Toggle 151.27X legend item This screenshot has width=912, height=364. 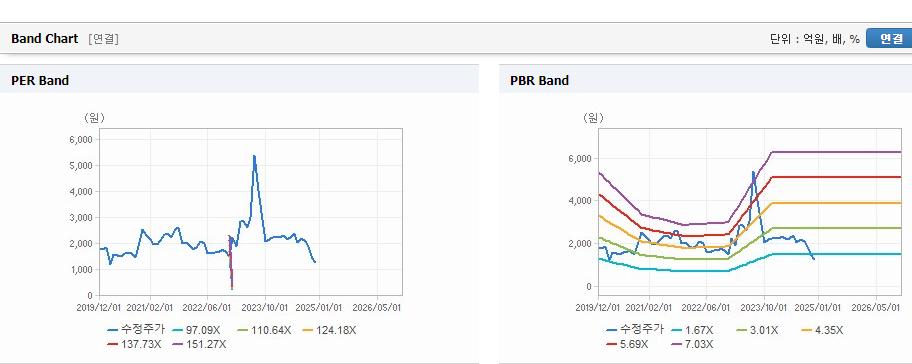(x=199, y=344)
